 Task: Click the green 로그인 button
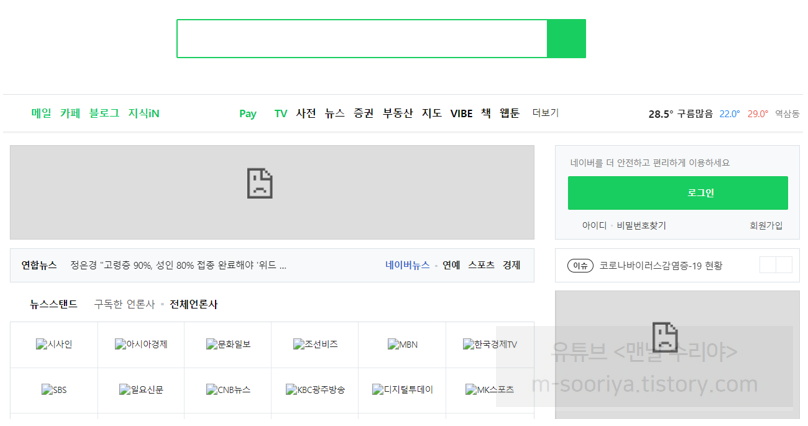(678, 193)
